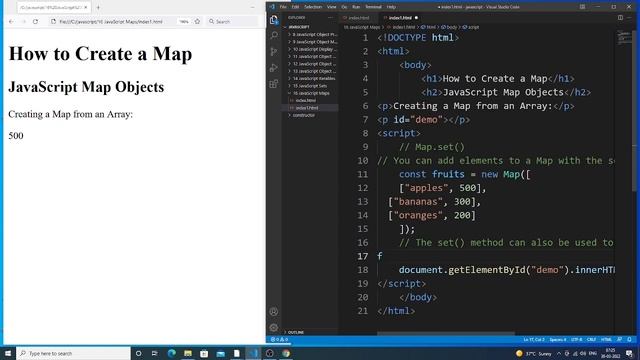Click the browser Search box
640x360 pixels.
232,21
